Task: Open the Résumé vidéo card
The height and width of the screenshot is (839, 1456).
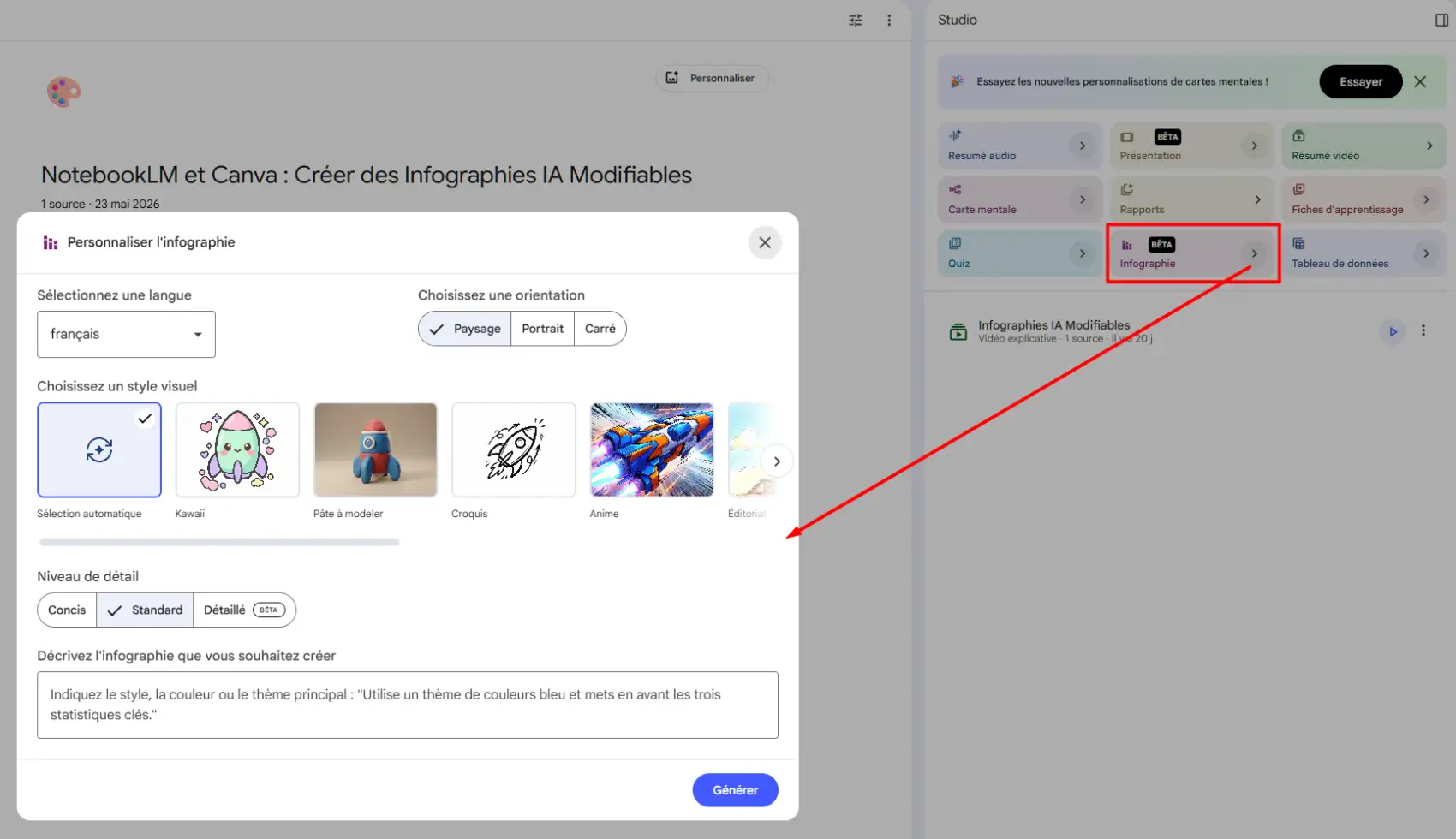Action: click(x=1364, y=146)
